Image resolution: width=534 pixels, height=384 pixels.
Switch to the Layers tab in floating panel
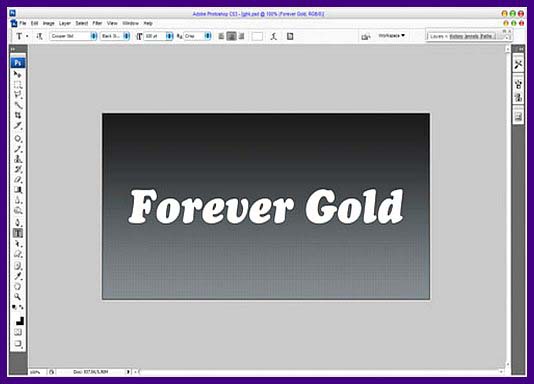pyautogui.click(x=437, y=36)
